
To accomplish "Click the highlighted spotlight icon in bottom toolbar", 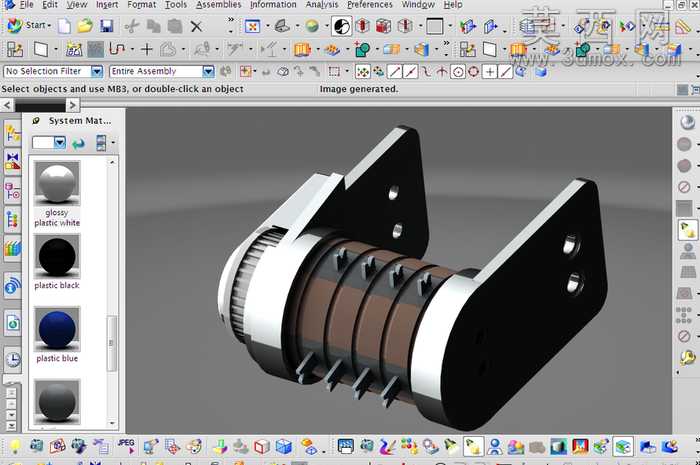I will (473, 446).
